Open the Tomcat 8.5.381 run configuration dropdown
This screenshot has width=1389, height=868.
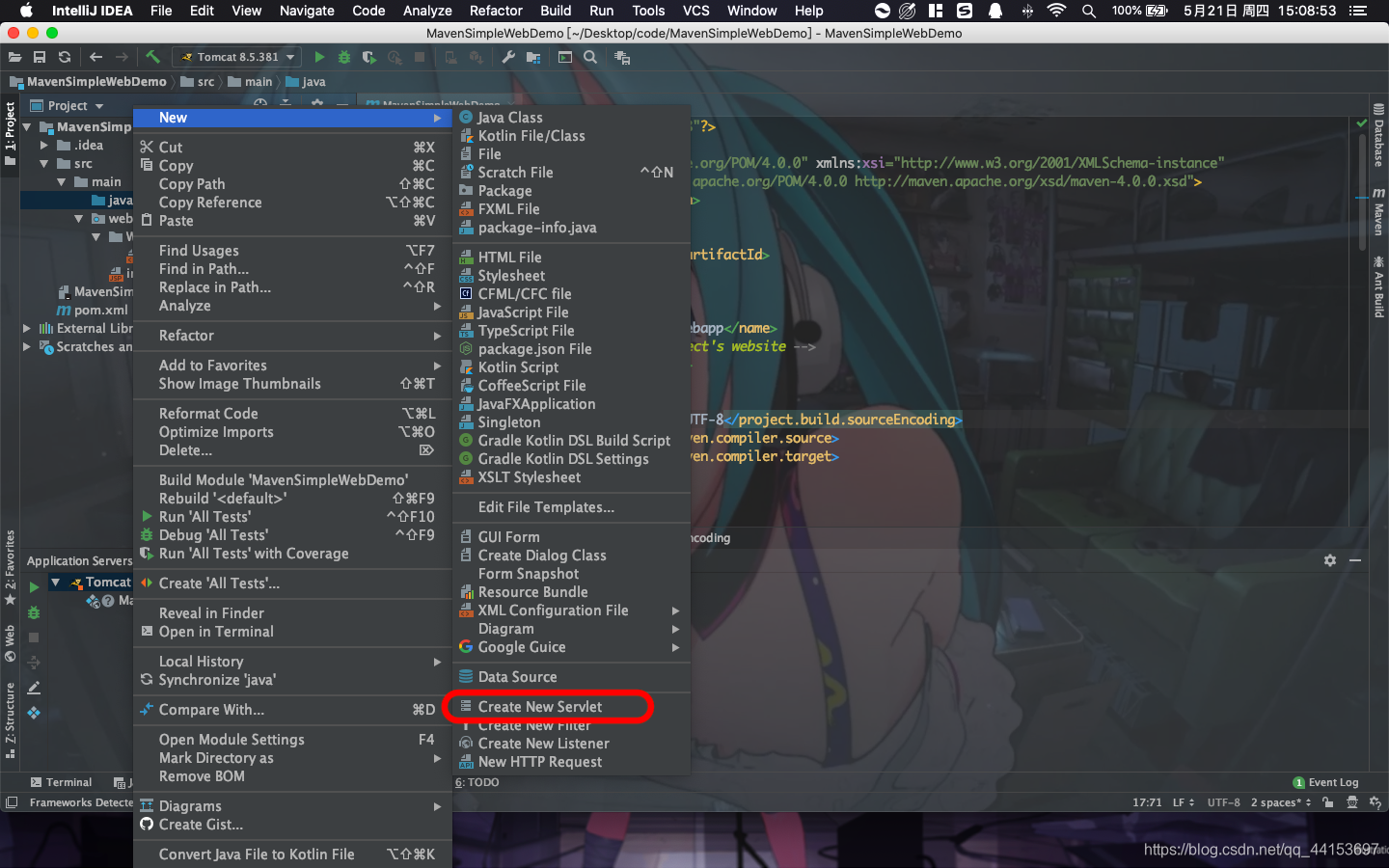(236, 57)
